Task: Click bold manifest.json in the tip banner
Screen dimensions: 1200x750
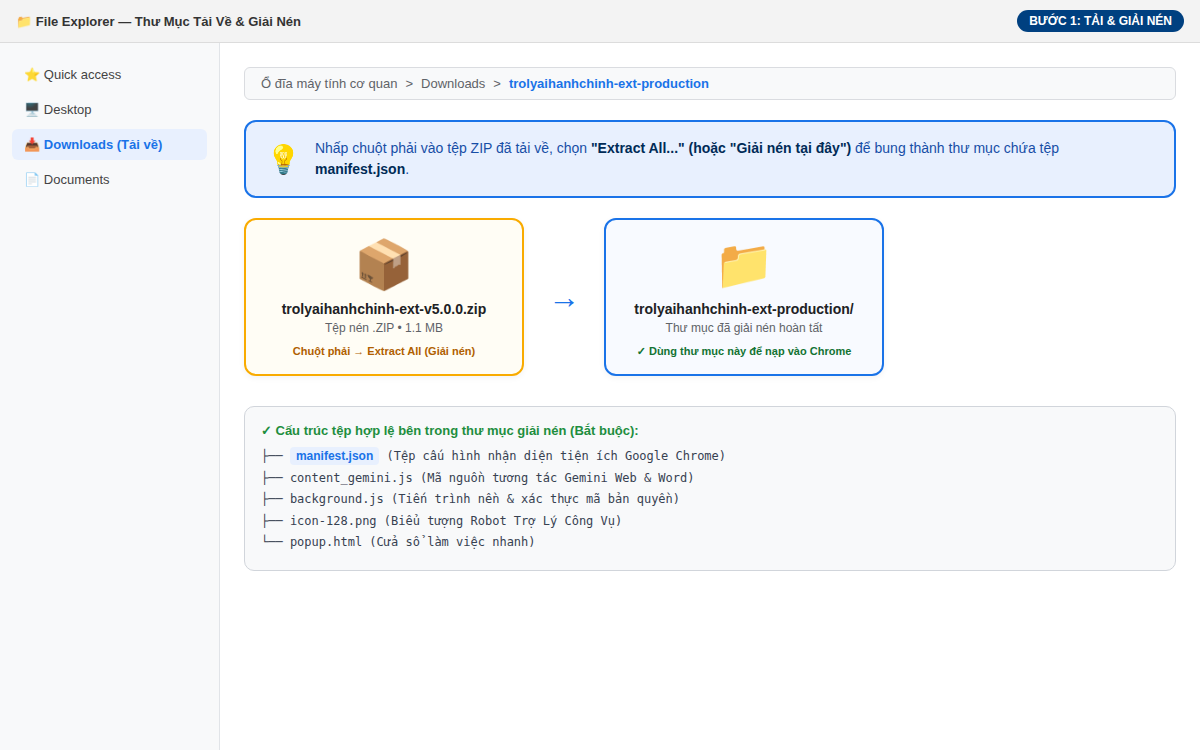Action: pos(360,169)
